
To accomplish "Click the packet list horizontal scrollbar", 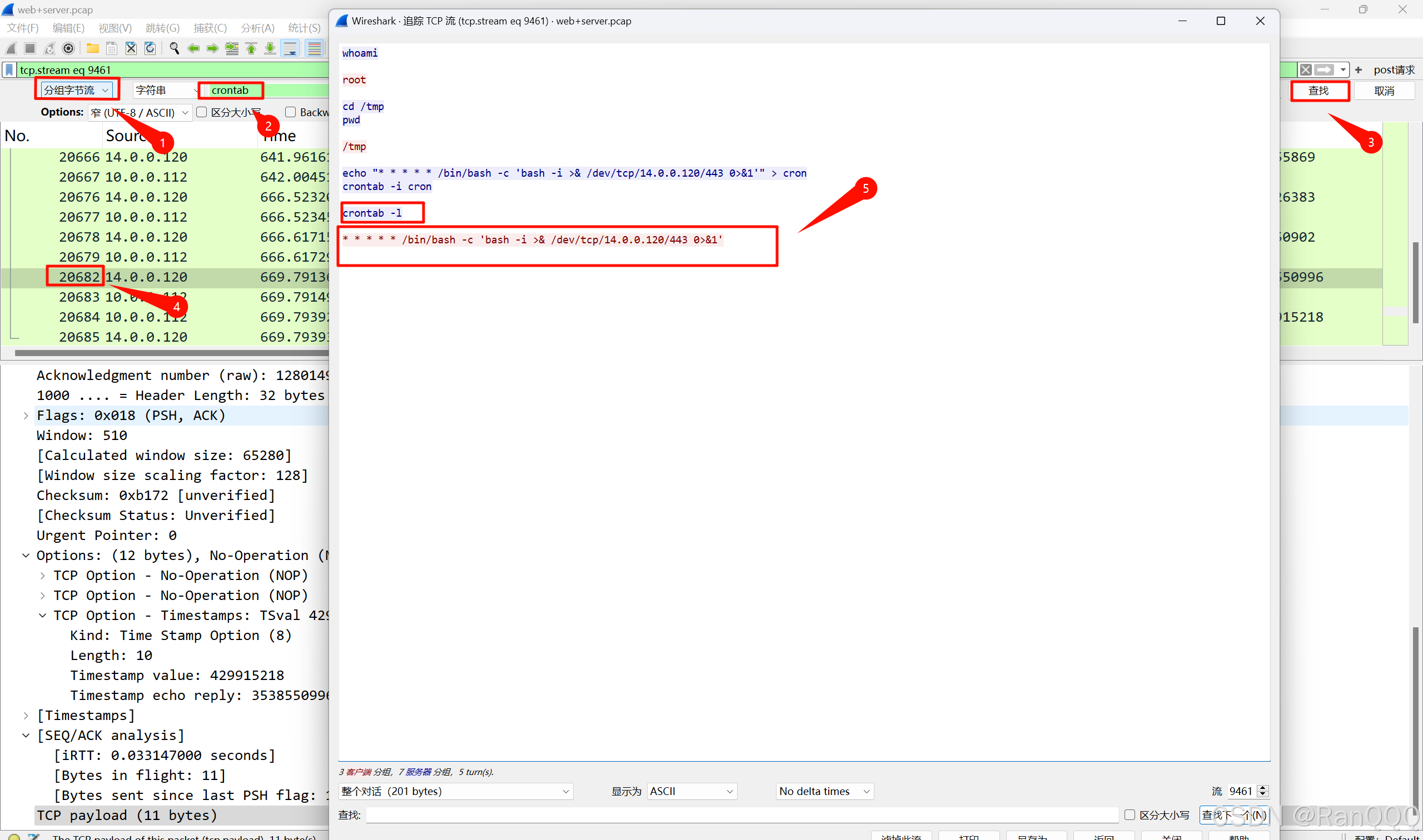I will pyautogui.click(x=170, y=353).
